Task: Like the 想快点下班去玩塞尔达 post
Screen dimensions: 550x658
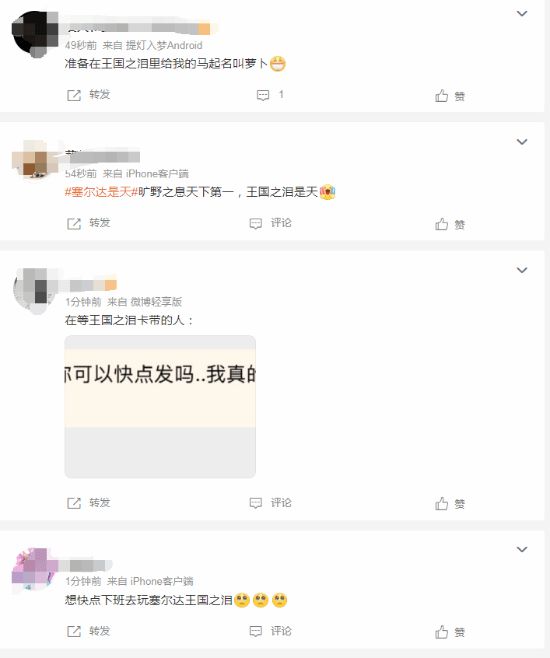Action: coord(450,632)
